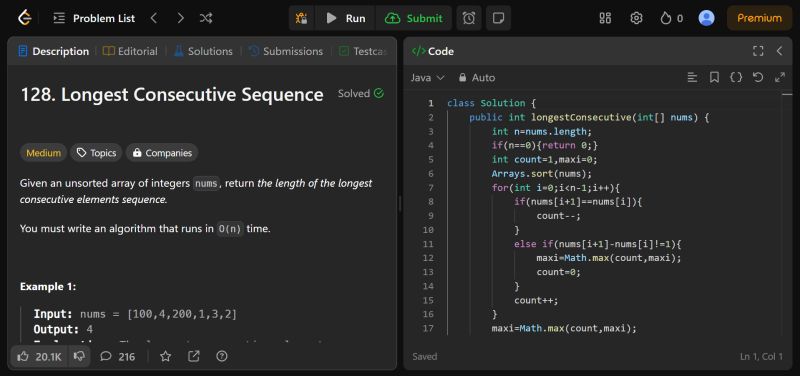This screenshot has height=376, width=800.
Task: Click the Arrays.sort(nums) code line
Action: point(542,173)
